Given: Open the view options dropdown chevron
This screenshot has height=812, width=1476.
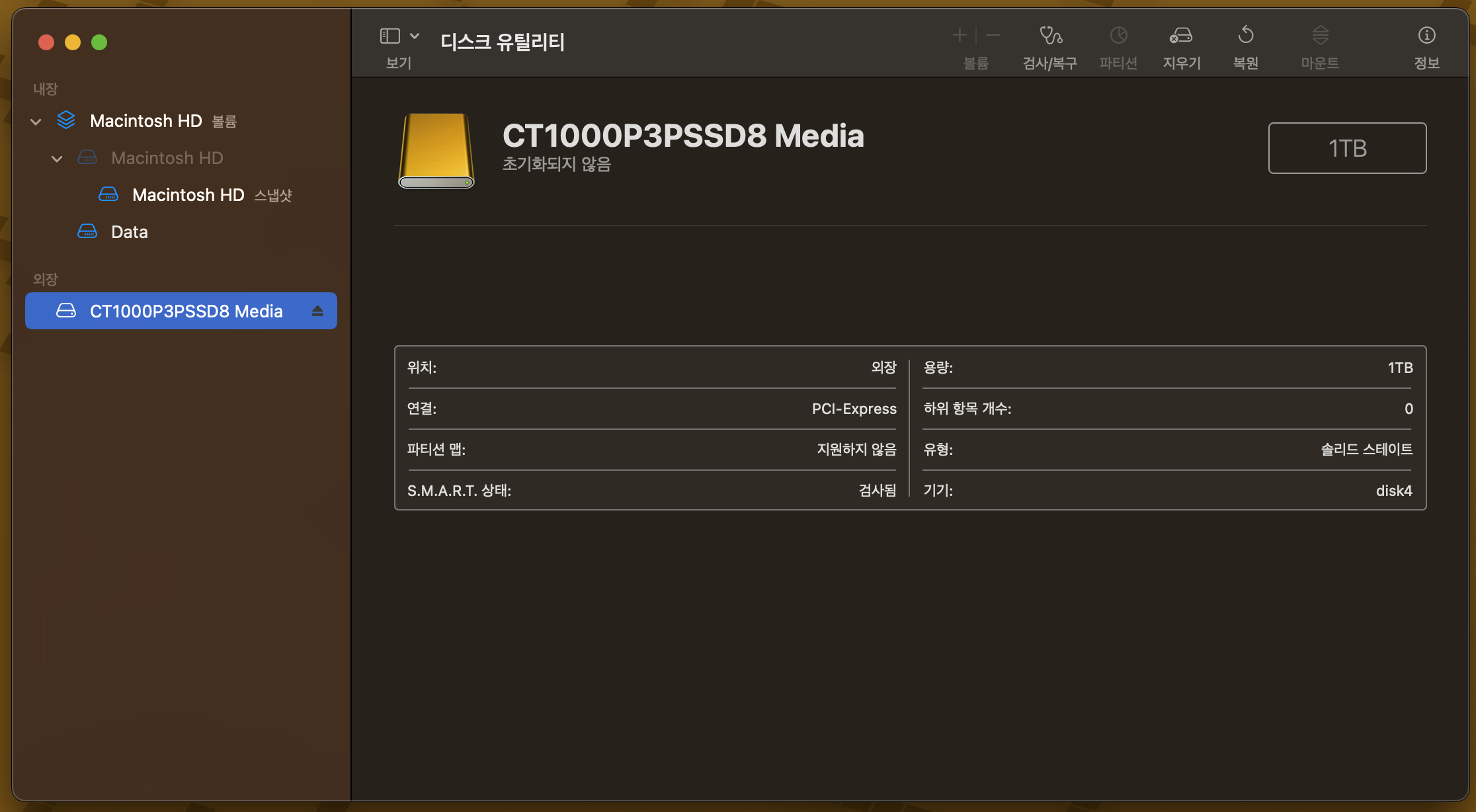Looking at the screenshot, I should click(415, 36).
